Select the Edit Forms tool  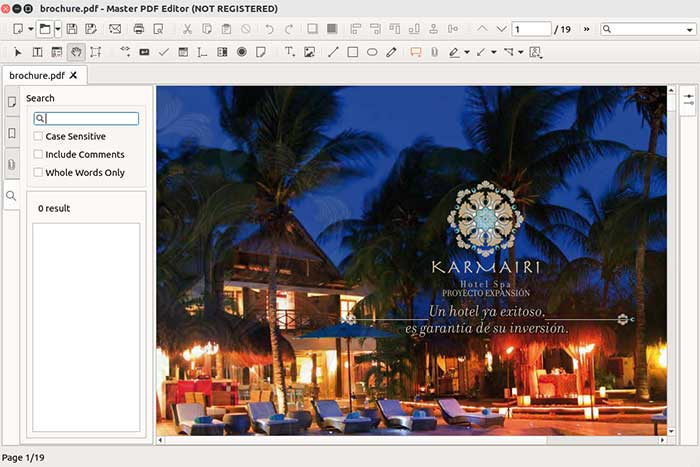57,52
